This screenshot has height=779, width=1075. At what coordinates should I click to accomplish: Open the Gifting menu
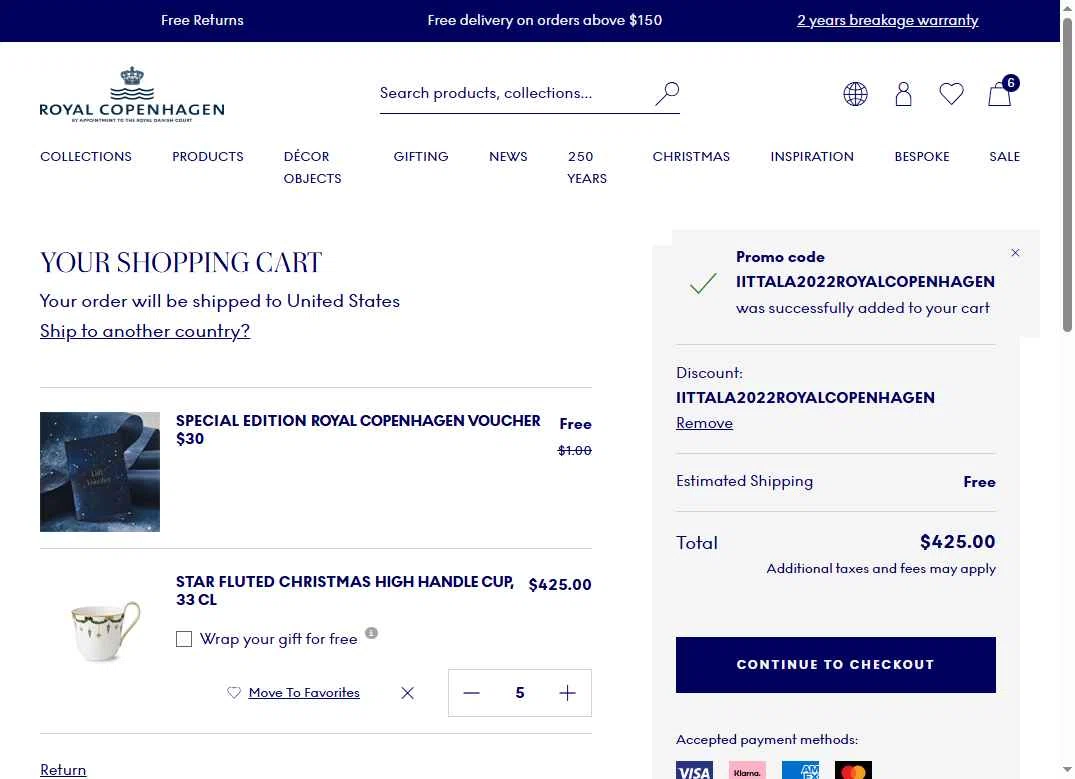coord(421,156)
